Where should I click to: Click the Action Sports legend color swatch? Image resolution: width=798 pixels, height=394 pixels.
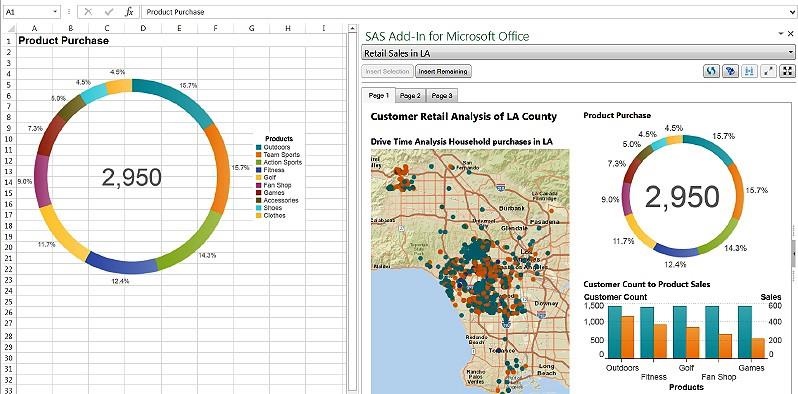coord(259,162)
